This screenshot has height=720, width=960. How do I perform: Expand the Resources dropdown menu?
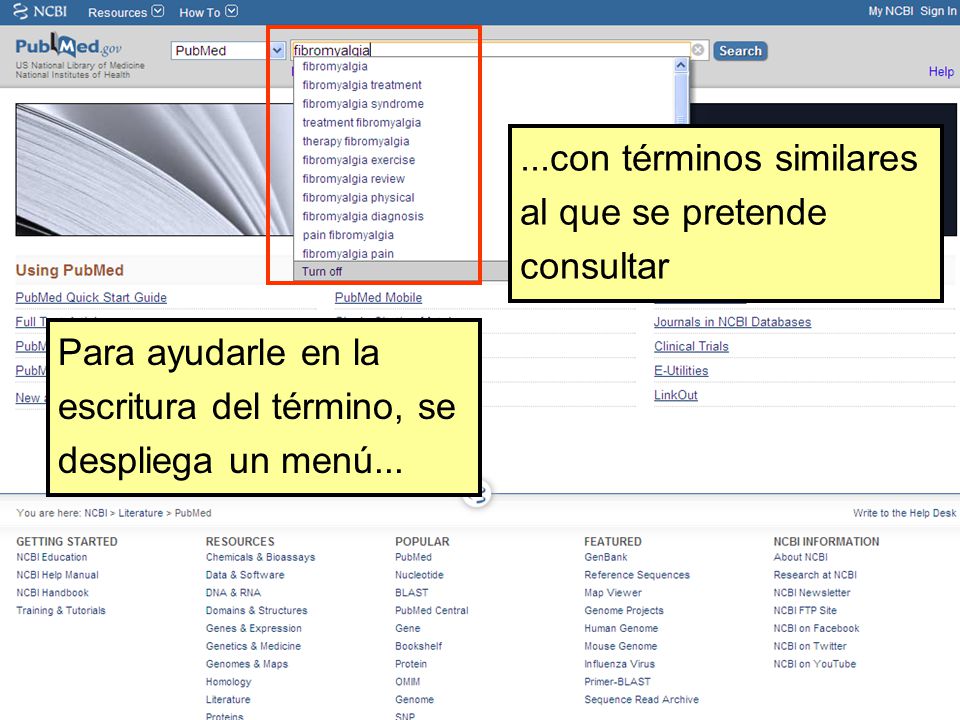coord(126,12)
